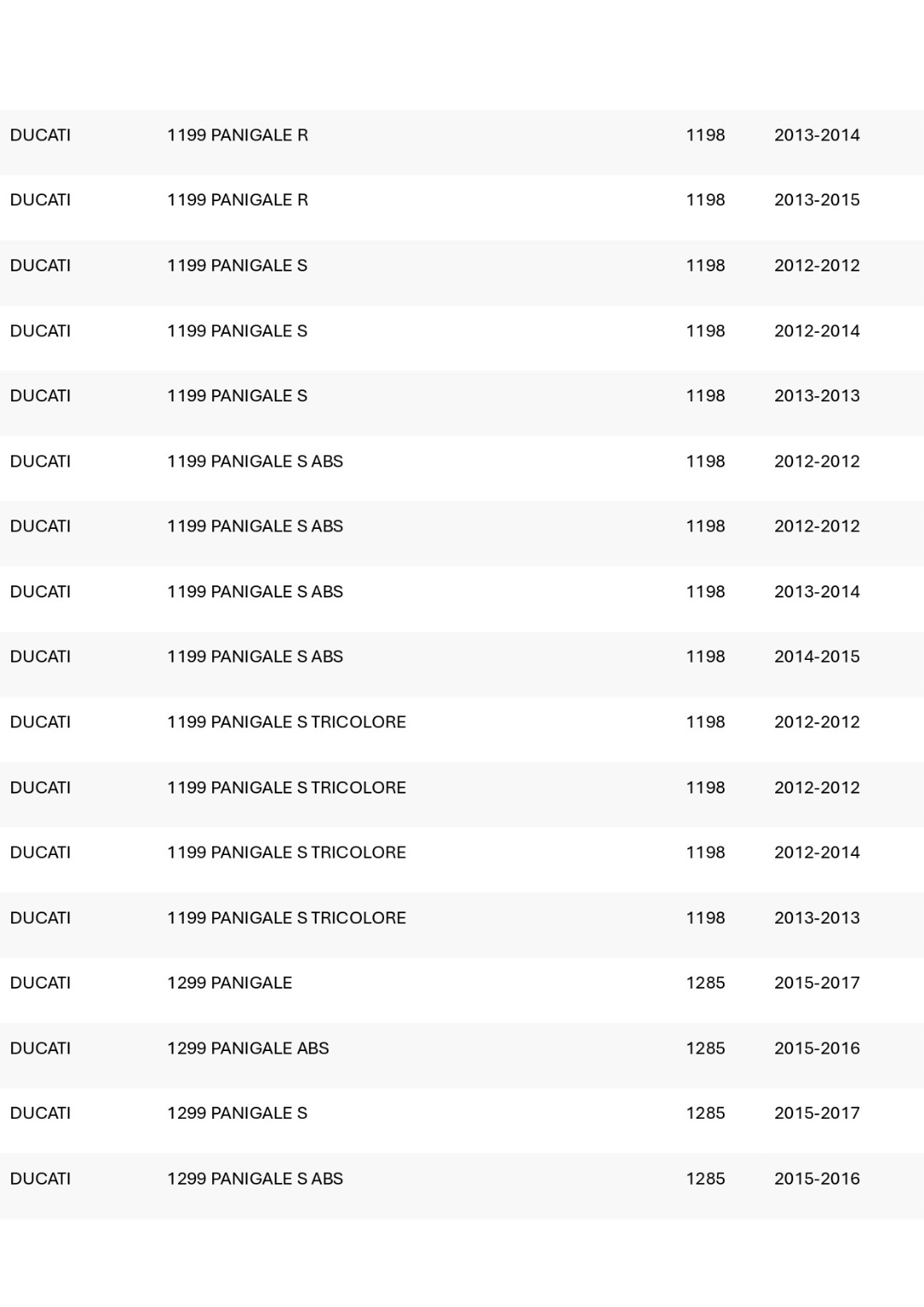Select the 1299 PANIGALE S model name

coord(237,1114)
